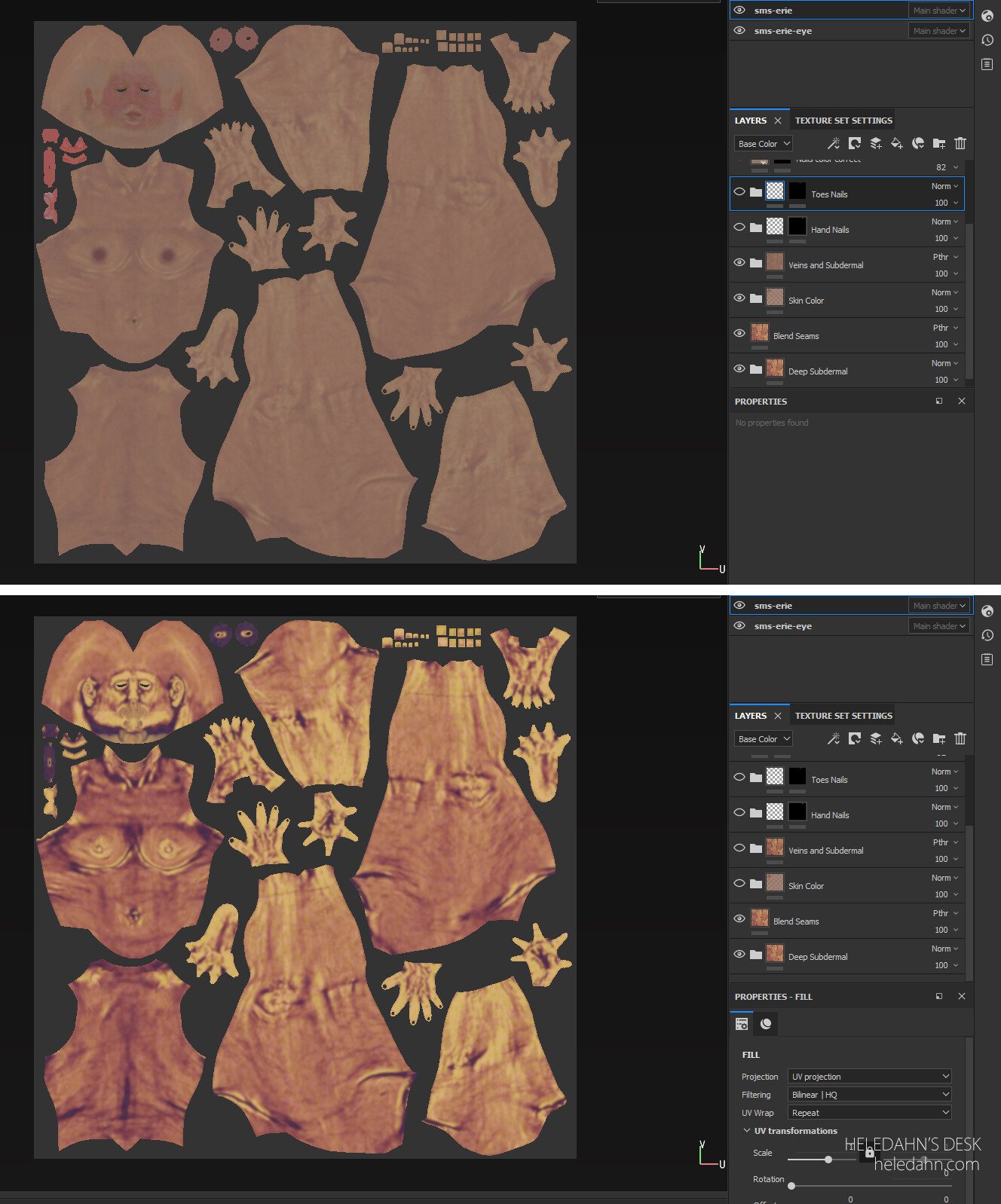Open Base Color channel dropdown, top screenshot
1001x1204 pixels.
pos(764,143)
